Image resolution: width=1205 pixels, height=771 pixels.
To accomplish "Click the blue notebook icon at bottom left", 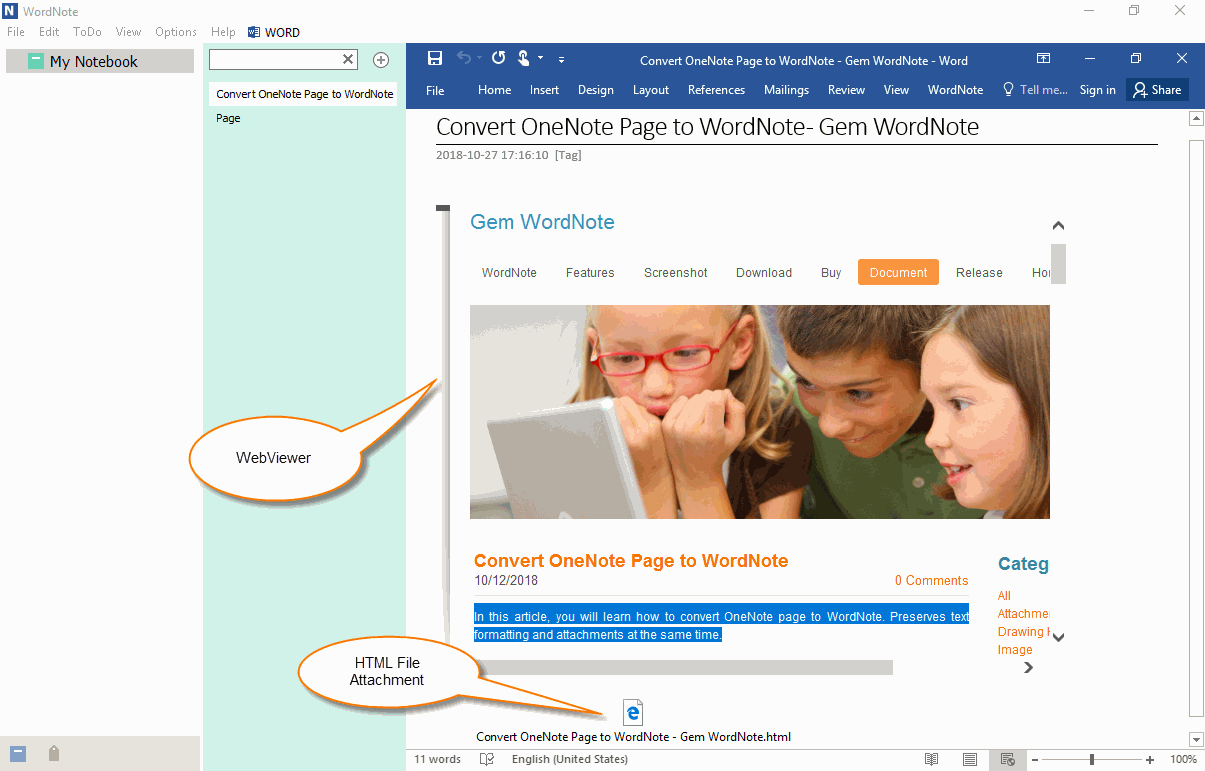I will pyautogui.click(x=18, y=754).
